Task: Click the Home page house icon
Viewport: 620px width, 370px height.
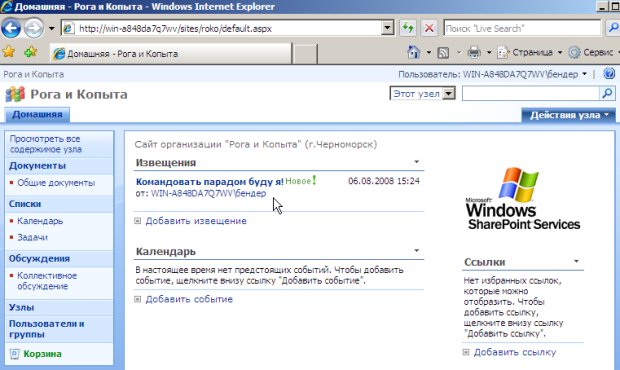Action: point(413,52)
